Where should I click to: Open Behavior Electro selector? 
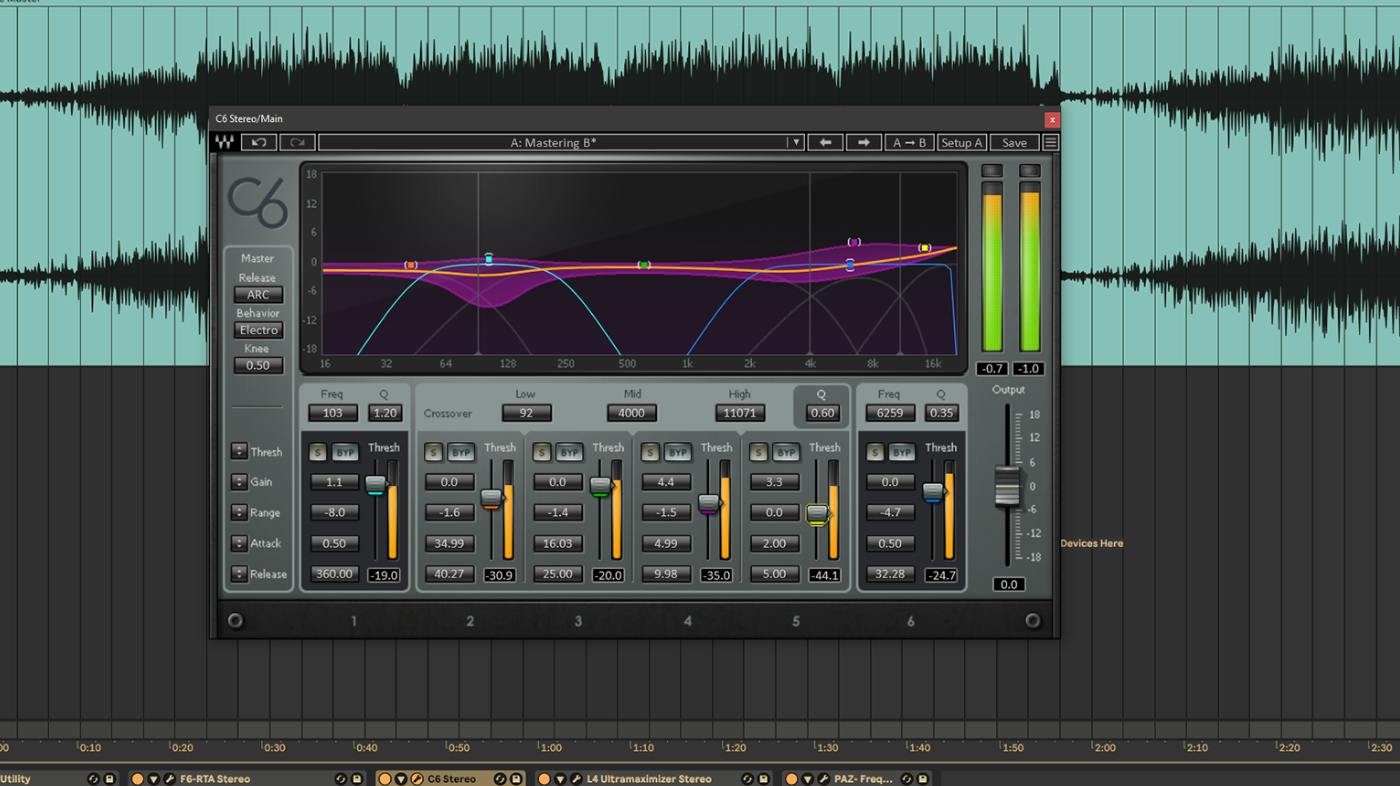click(258, 330)
